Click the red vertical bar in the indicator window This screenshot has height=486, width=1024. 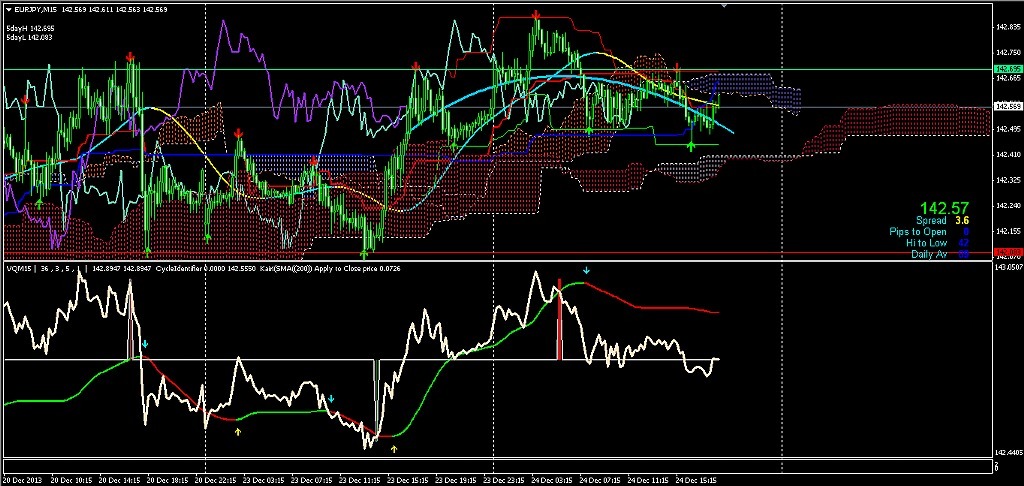(x=559, y=319)
